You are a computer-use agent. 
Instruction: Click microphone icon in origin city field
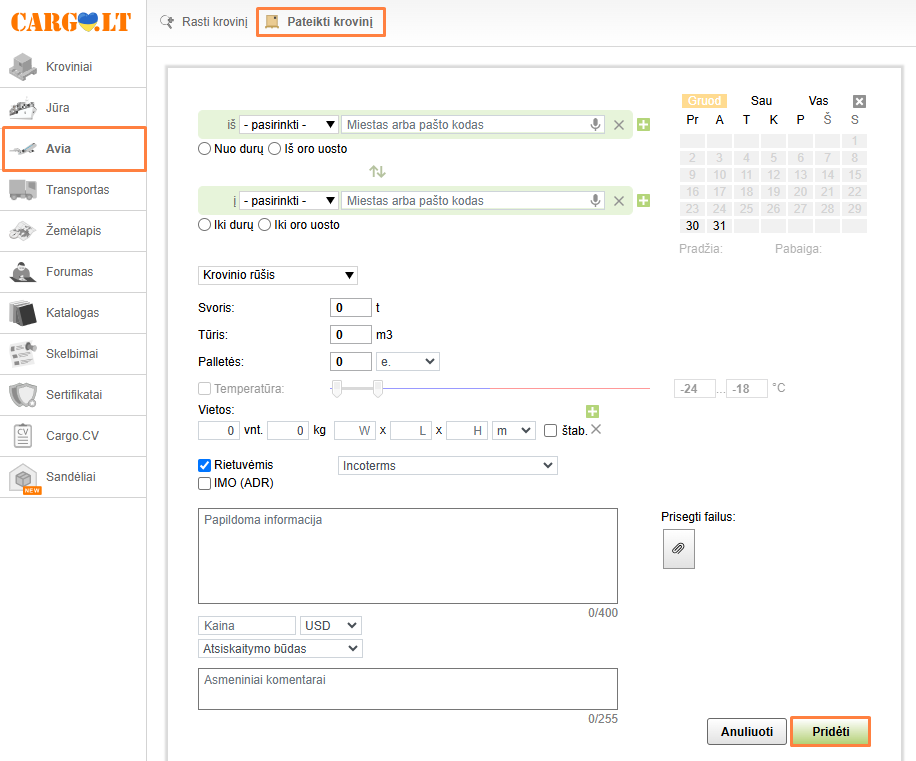pyautogui.click(x=595, y=125)
